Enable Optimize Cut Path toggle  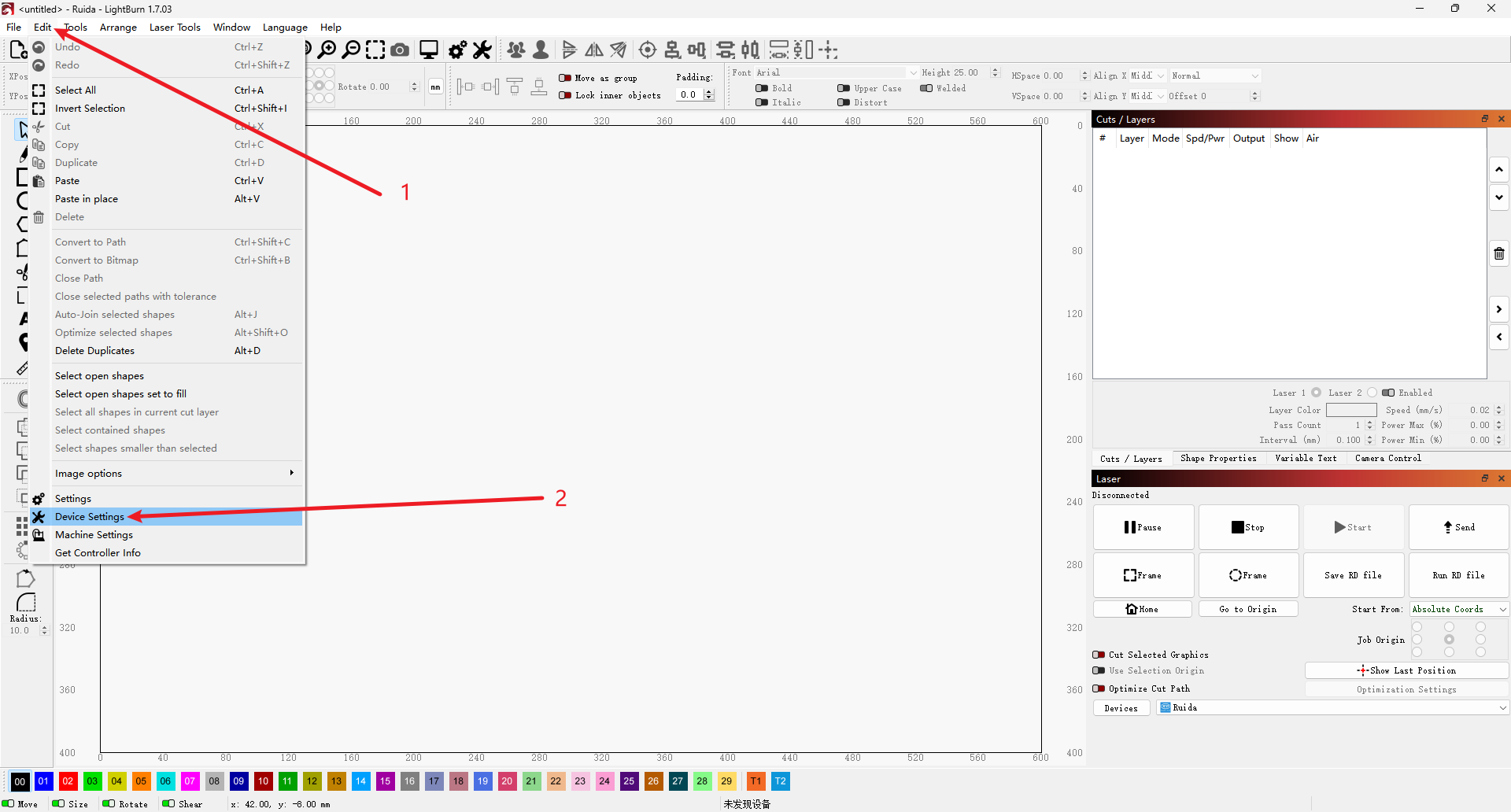coord(1099,688)
